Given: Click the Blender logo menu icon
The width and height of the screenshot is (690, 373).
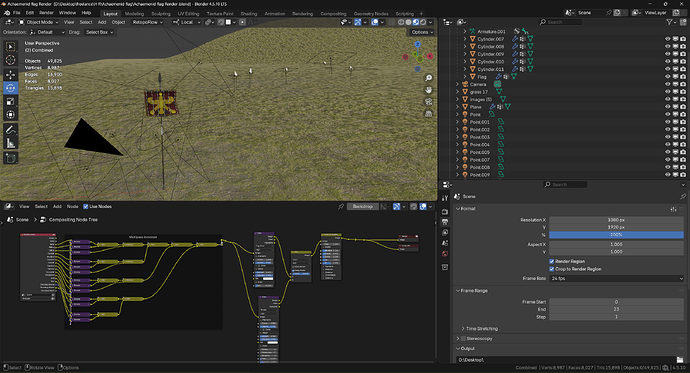Looking at the screenshot, I should tap(7, 13).
